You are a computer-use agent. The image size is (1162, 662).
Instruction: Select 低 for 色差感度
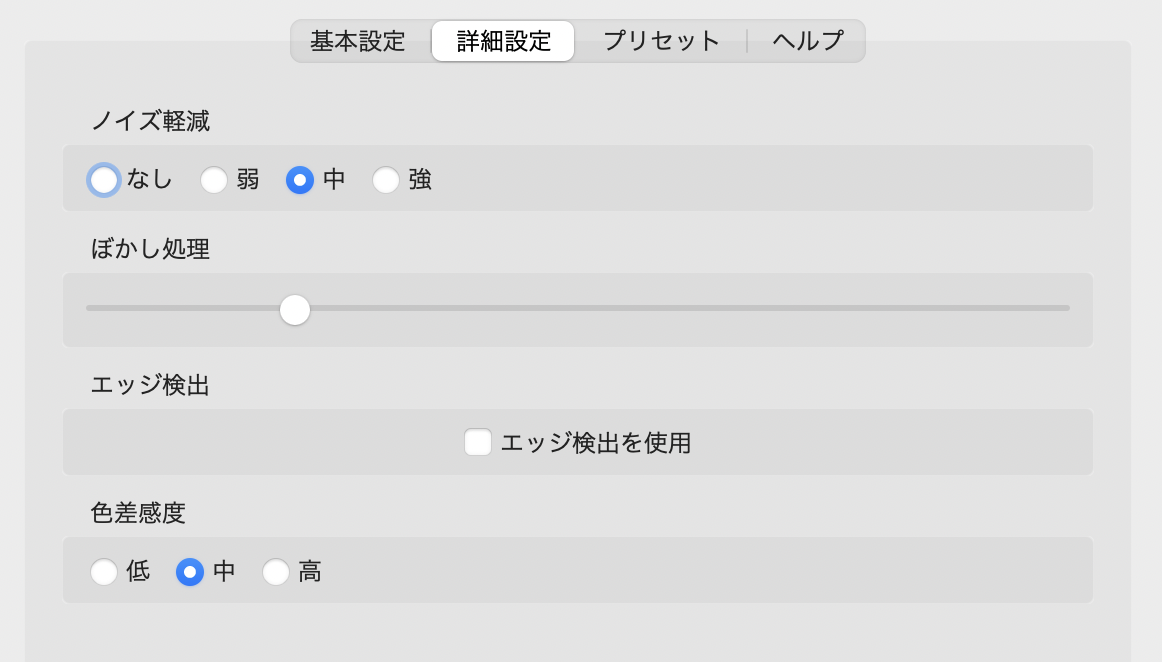[x=104, y=571]
